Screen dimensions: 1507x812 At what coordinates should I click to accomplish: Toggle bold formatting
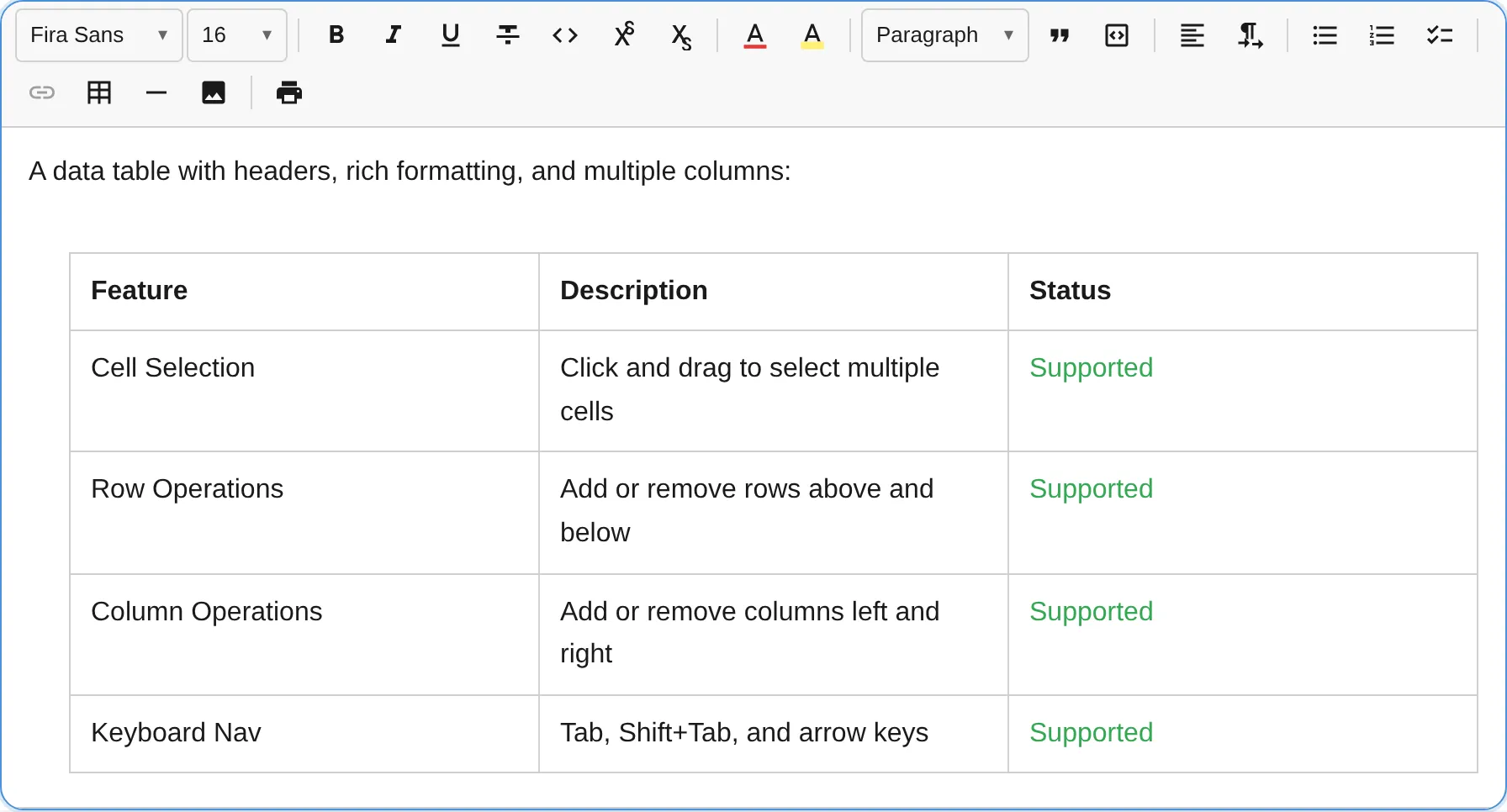click(336, 35)
